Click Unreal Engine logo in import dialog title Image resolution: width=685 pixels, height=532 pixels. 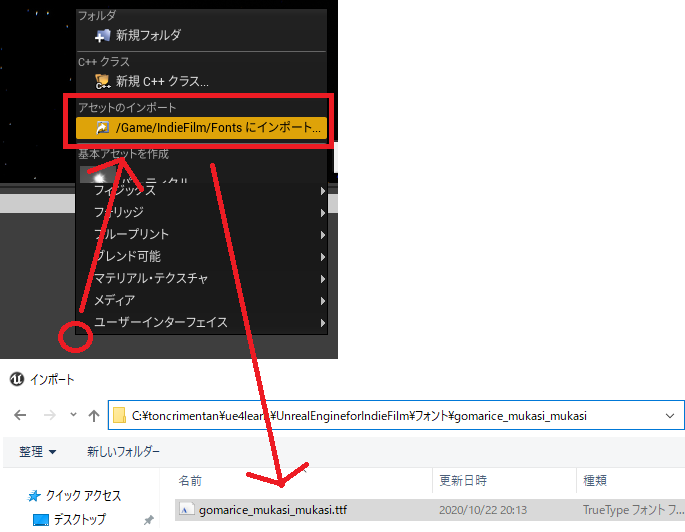pos(17,379)
